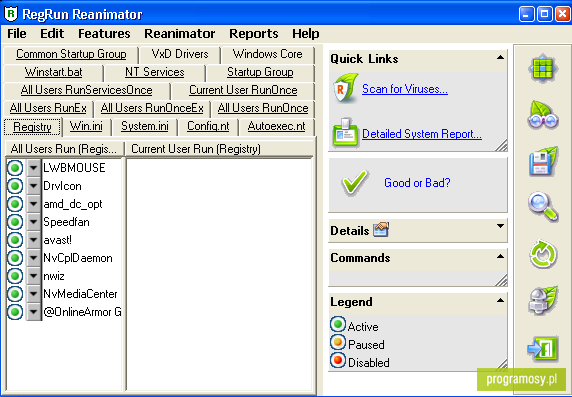Open the dropdown arrow next to nwiz

[x=34, y=276]
